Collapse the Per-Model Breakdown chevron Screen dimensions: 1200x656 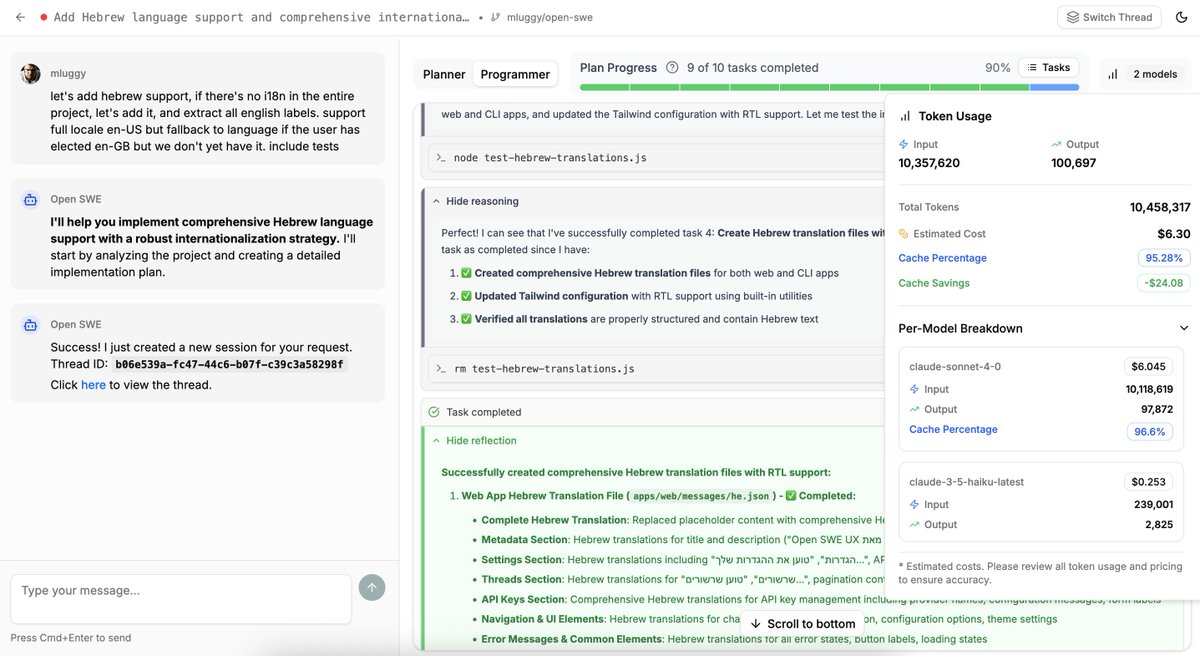pyautogui.click(x=1184, y=328)
